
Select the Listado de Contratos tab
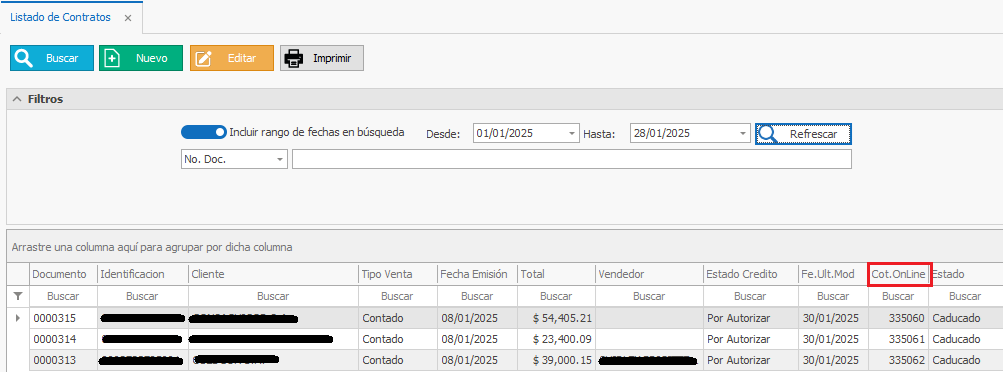pyautogui.click(x=61, y=17)
